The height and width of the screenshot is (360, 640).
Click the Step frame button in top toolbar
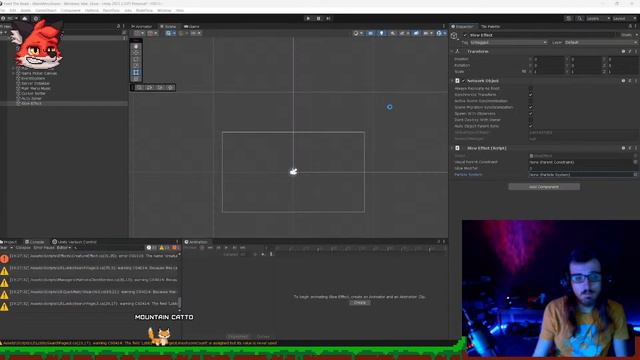(328, 18)
